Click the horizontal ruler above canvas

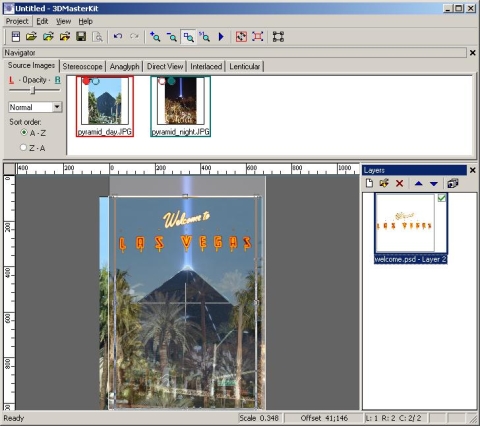(188, 169)
